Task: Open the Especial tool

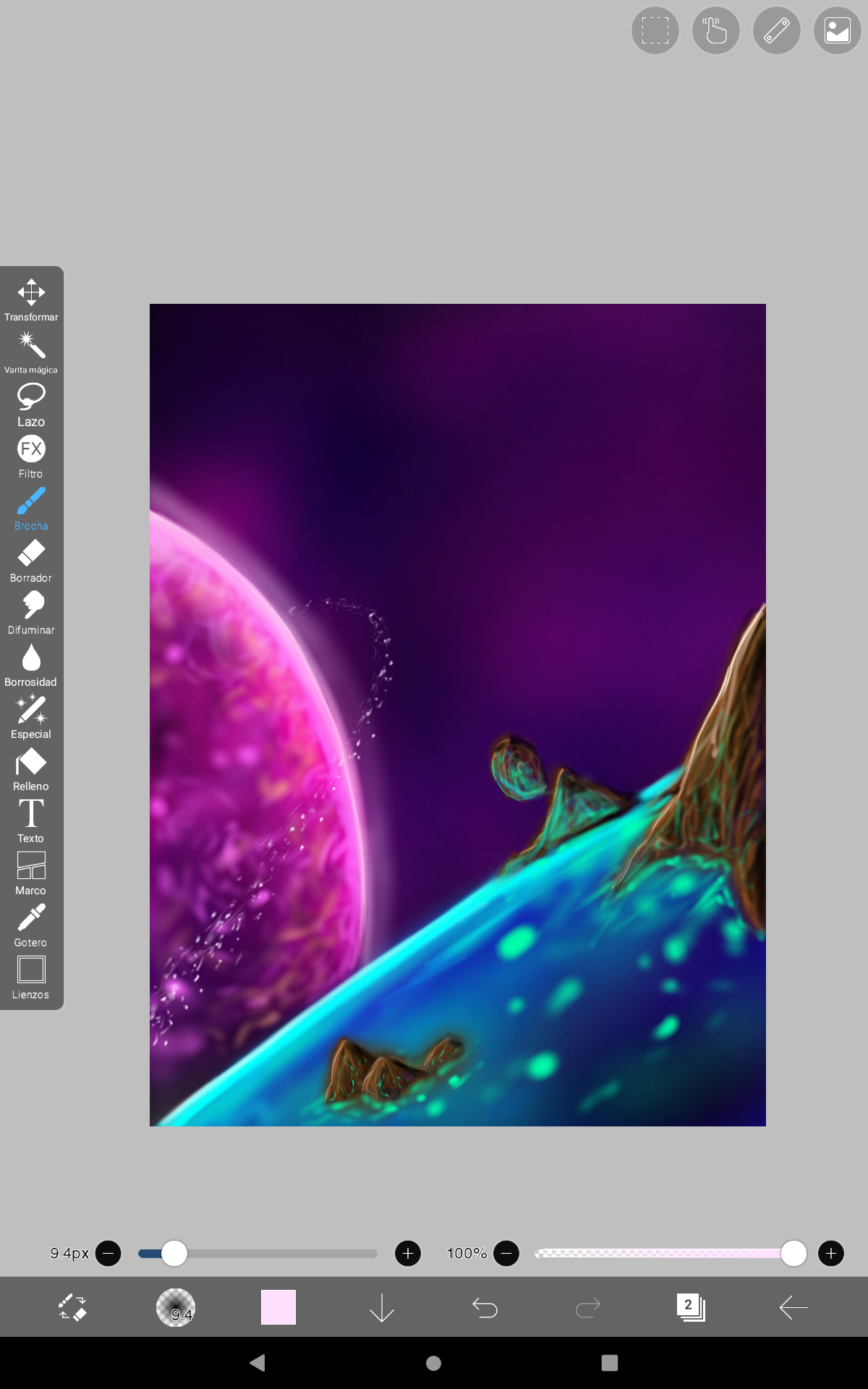Action: pyautogui.click(x=31, y=717)
